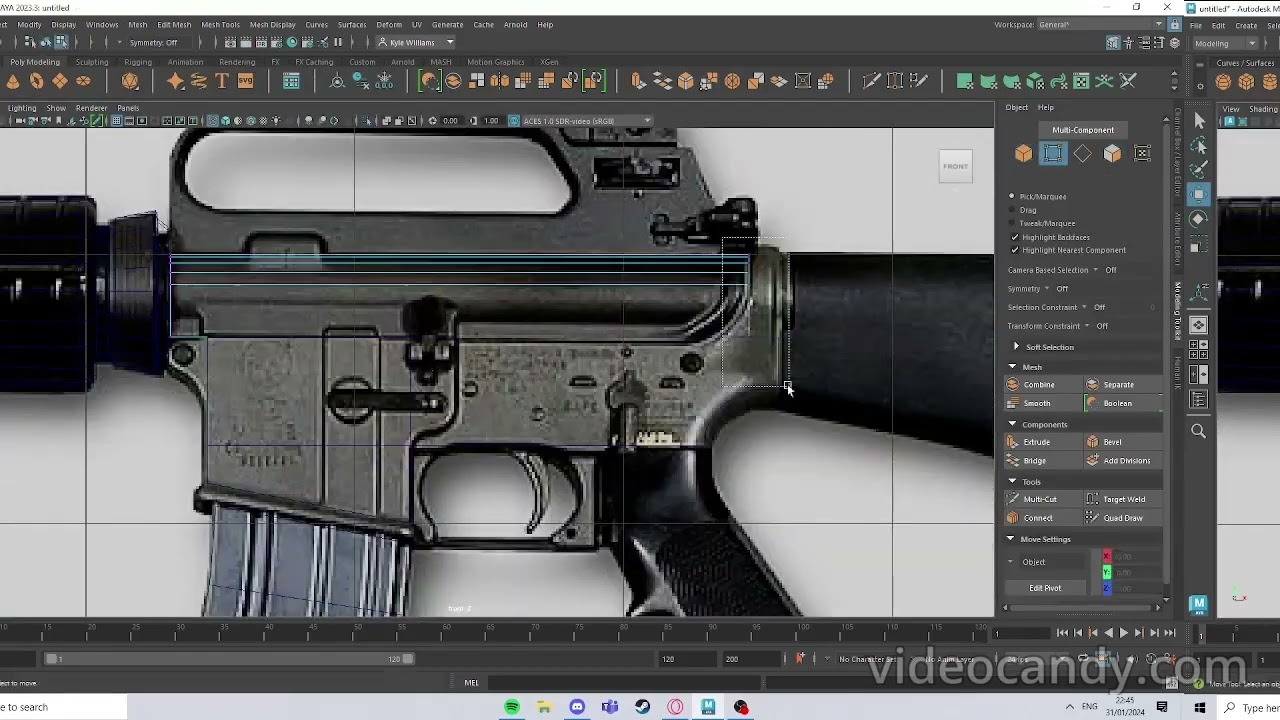The width and height of the screenshot is (1280, 720).
Task: Click the Move tool in the toolbox
Action: pos(1199,194)
